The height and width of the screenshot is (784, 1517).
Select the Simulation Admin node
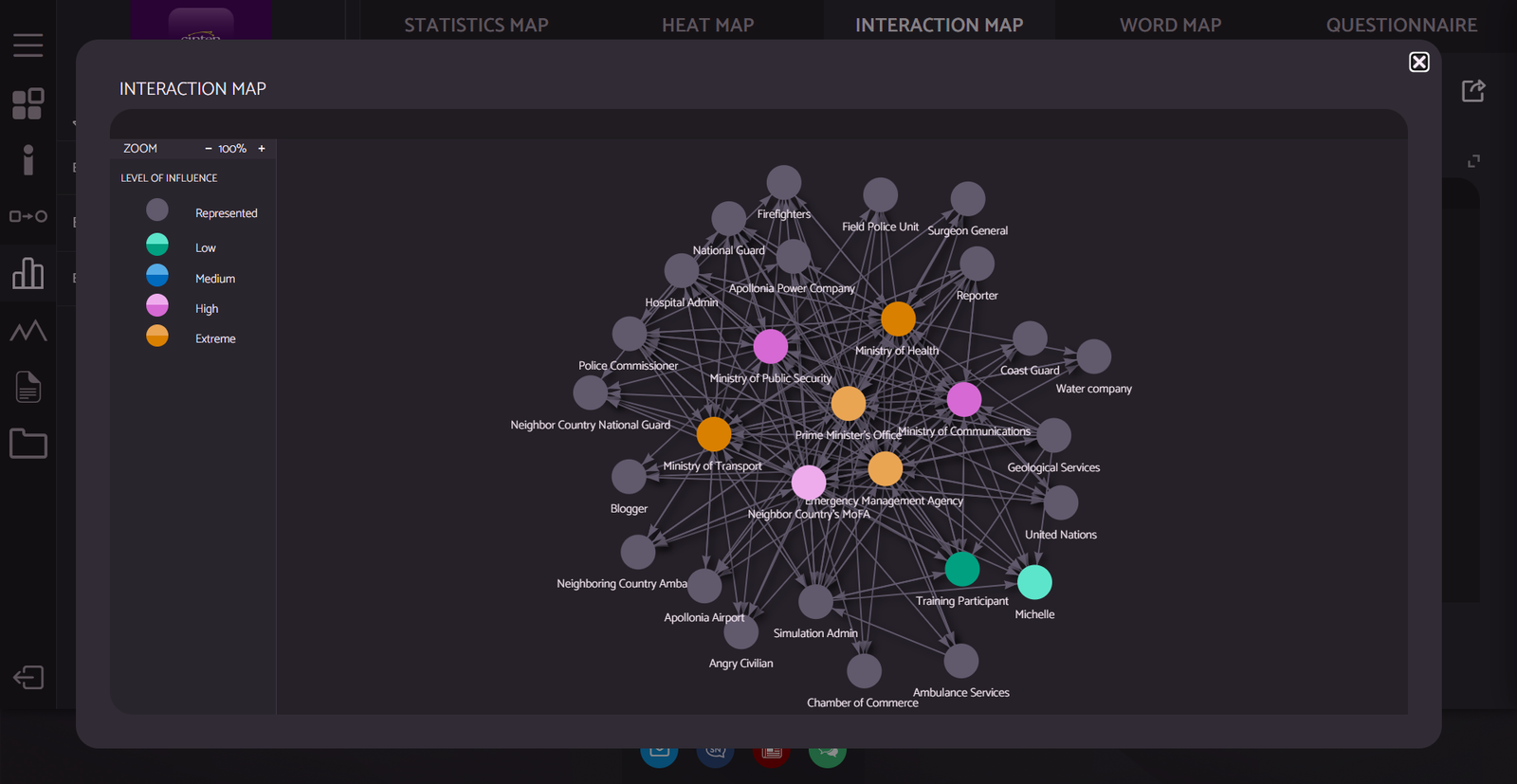pos(815,602)
